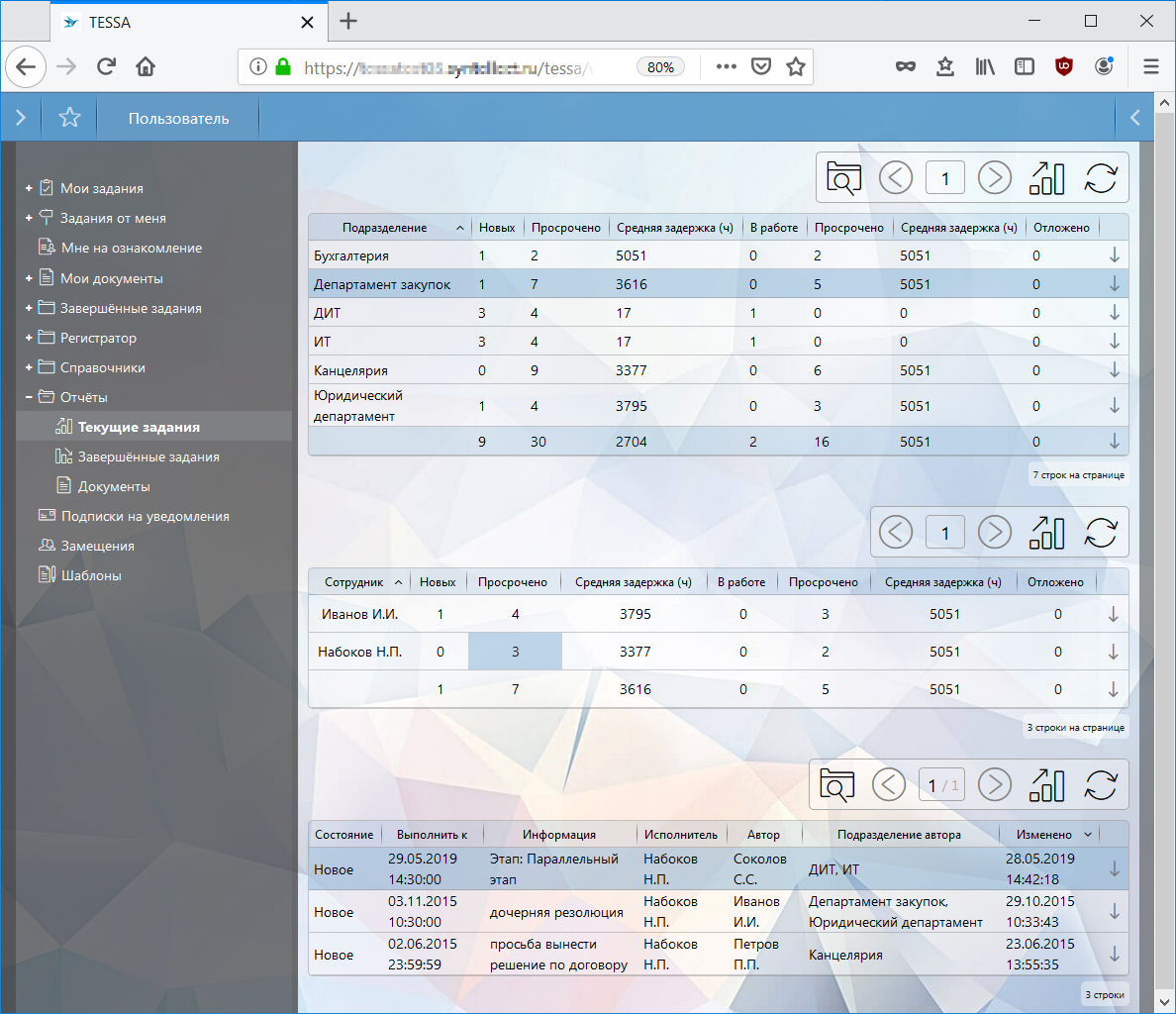The image size is (1176, 1014).
Task: Open Подписки на уведомления
Action: [x=145, y=516]
